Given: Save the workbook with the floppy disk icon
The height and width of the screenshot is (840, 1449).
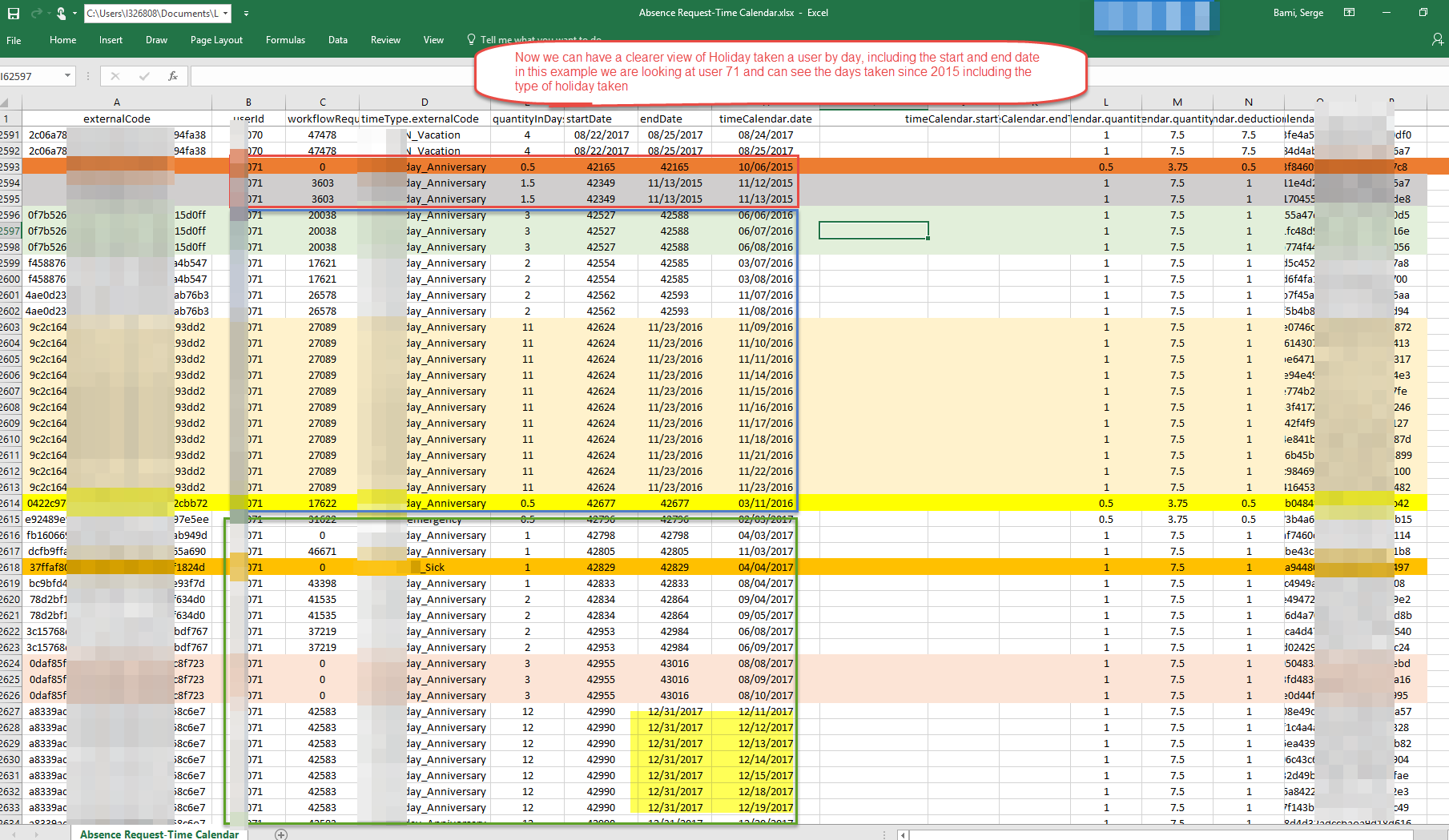Looking at the screenshot, I should pyautogui.click(x=13, y=13).
